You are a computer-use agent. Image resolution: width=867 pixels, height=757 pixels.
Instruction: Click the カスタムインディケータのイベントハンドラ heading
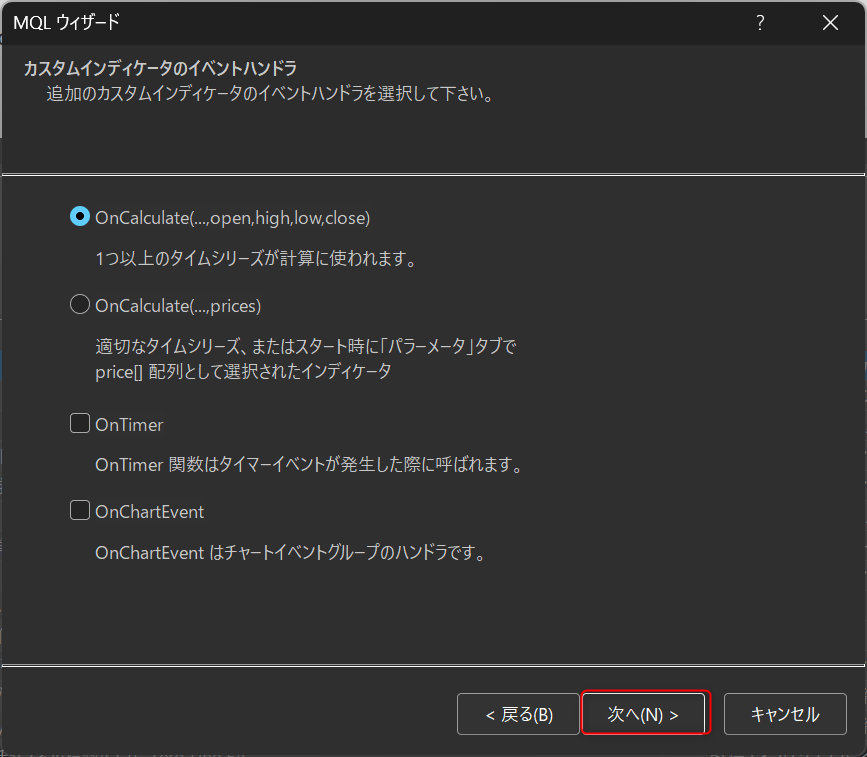[160, 69]
